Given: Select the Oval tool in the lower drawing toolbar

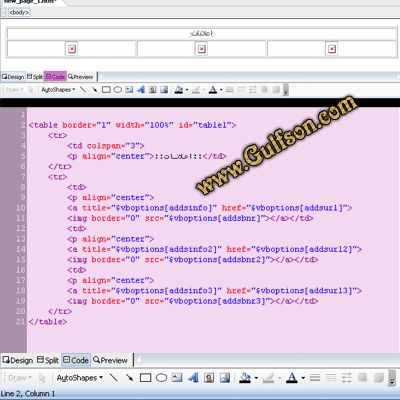Looking at the screenshot, I should tap(161, 378).
